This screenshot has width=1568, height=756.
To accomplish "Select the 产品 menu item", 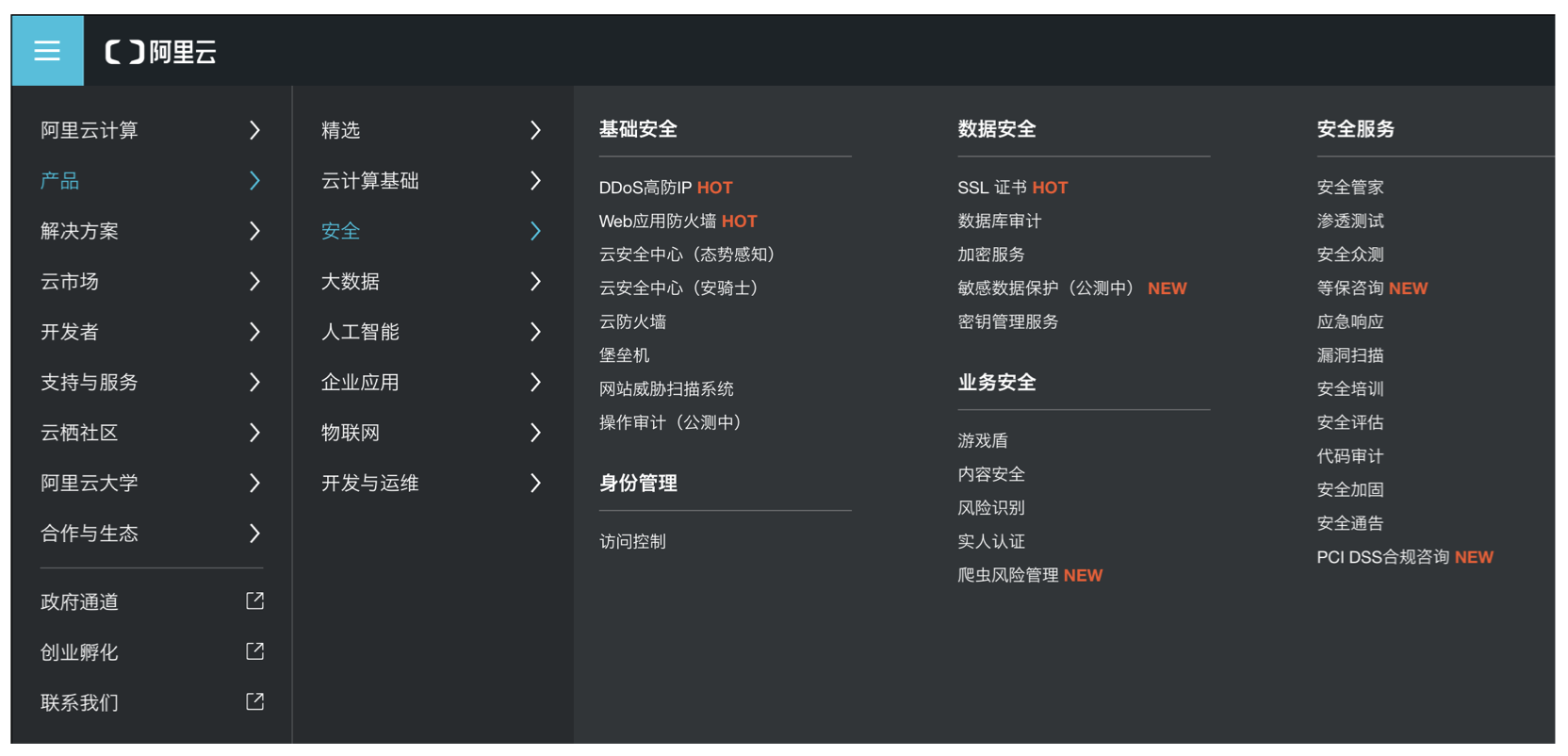I will point(59,180).
